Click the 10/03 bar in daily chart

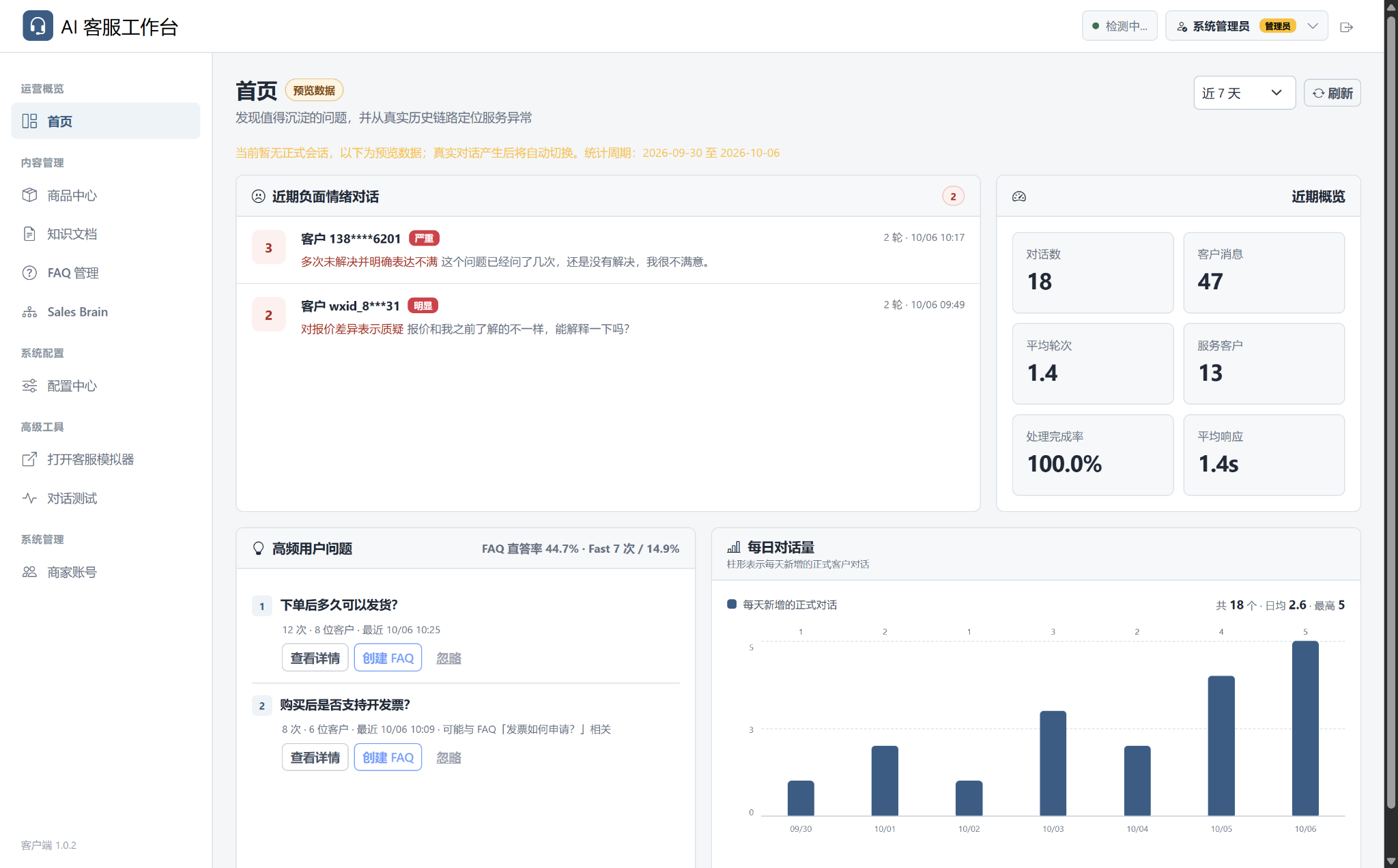tap(1053, 763)
